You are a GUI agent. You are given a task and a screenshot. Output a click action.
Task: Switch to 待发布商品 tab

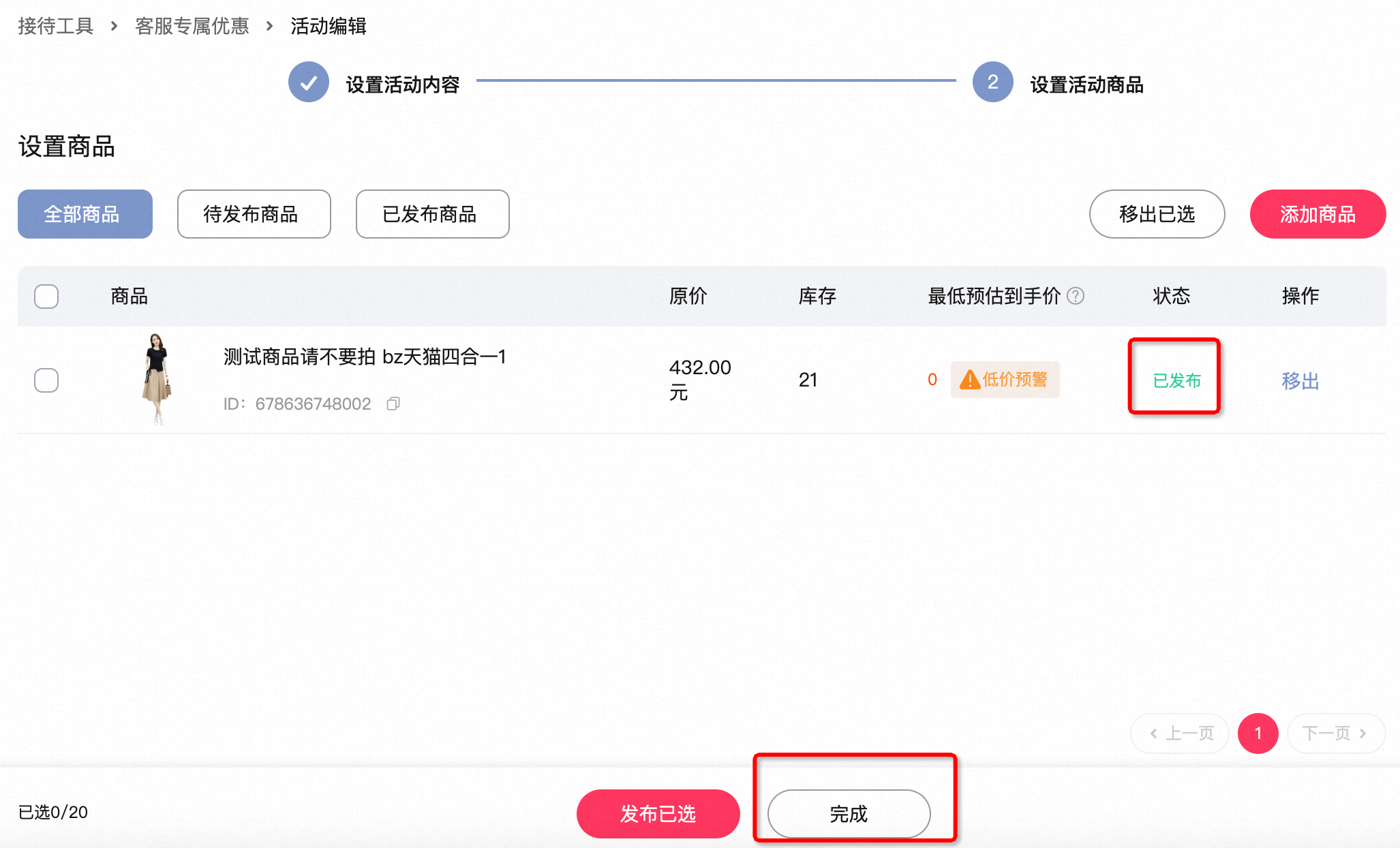click(x=254, y=214)
